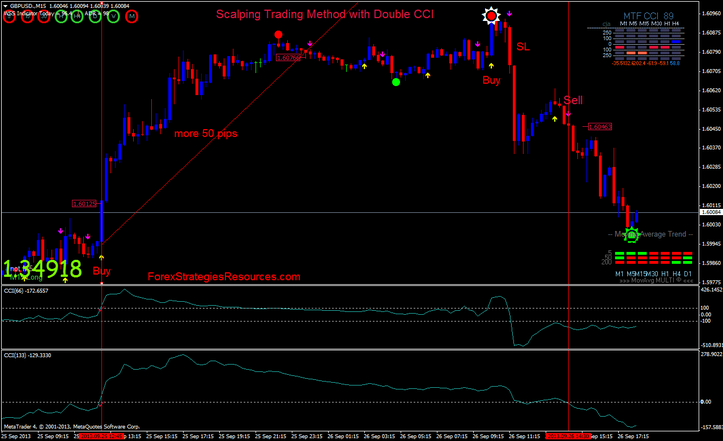The width and height of the screenshot is (723, 441).
Task: Click the green H4 timeframe circle
Action: click(77, 16)
